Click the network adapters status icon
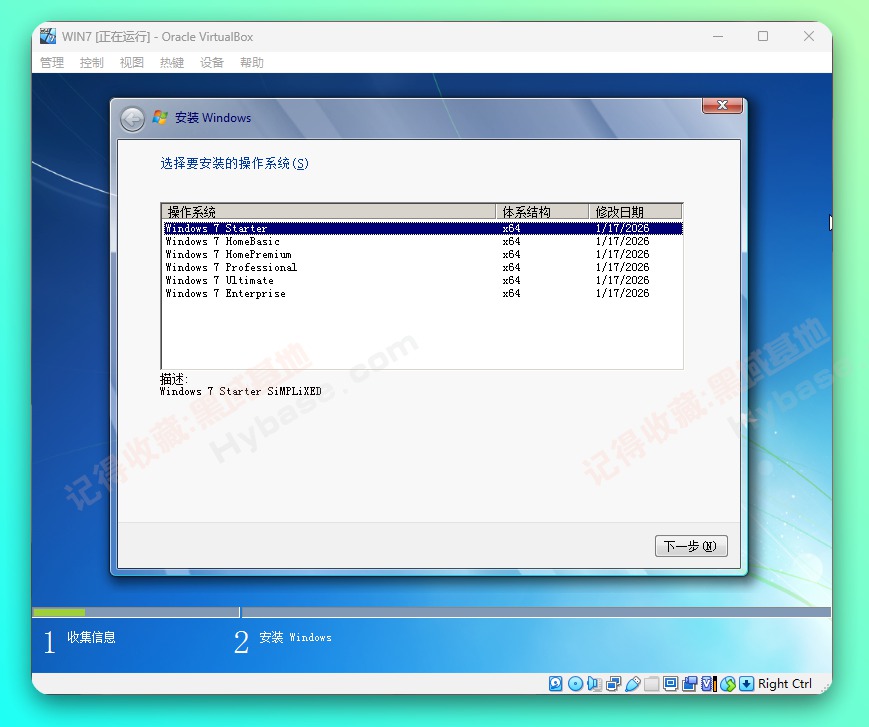This screenshot has width=869, height=727. [x=613, y=683]
